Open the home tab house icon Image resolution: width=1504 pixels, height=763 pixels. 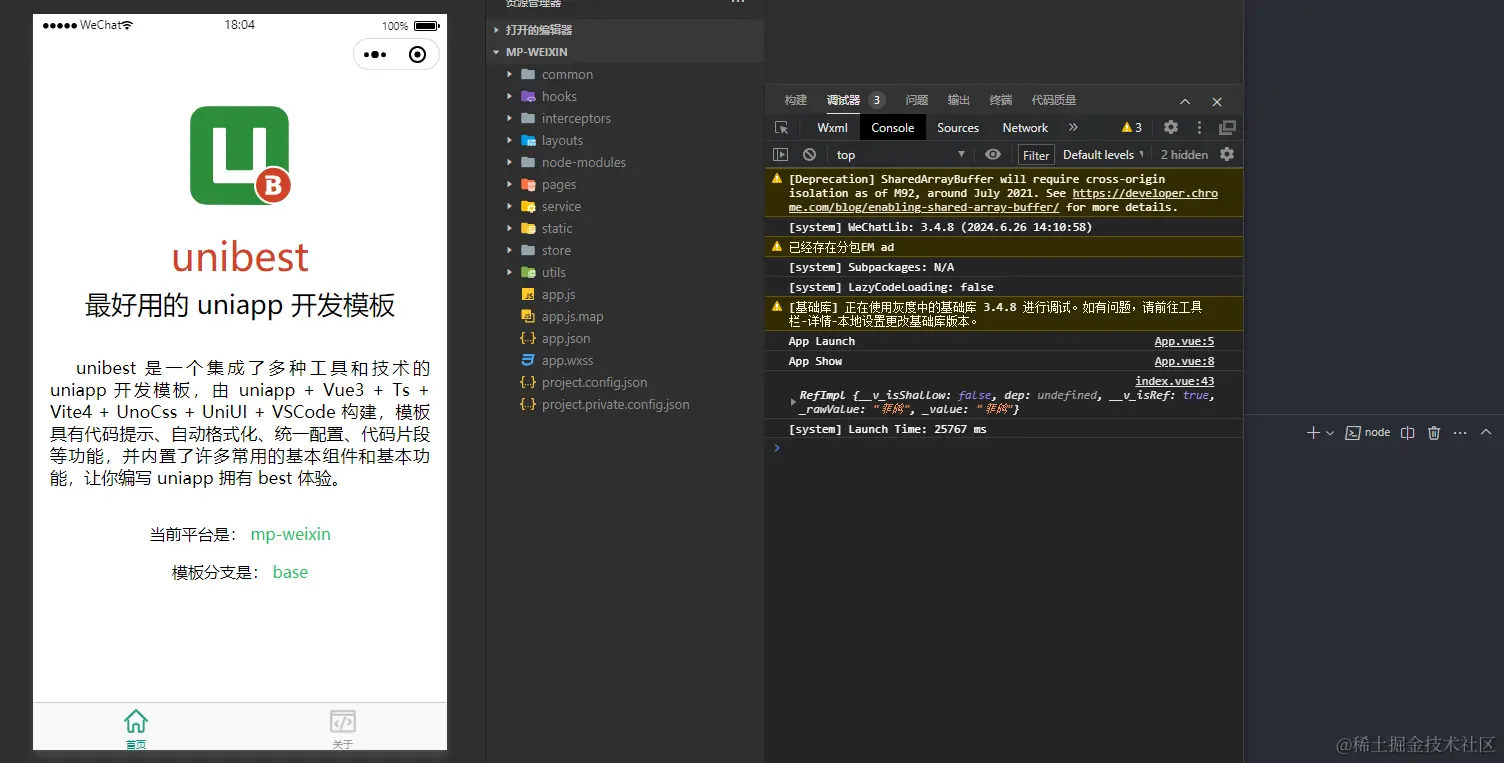pos(136,721)
